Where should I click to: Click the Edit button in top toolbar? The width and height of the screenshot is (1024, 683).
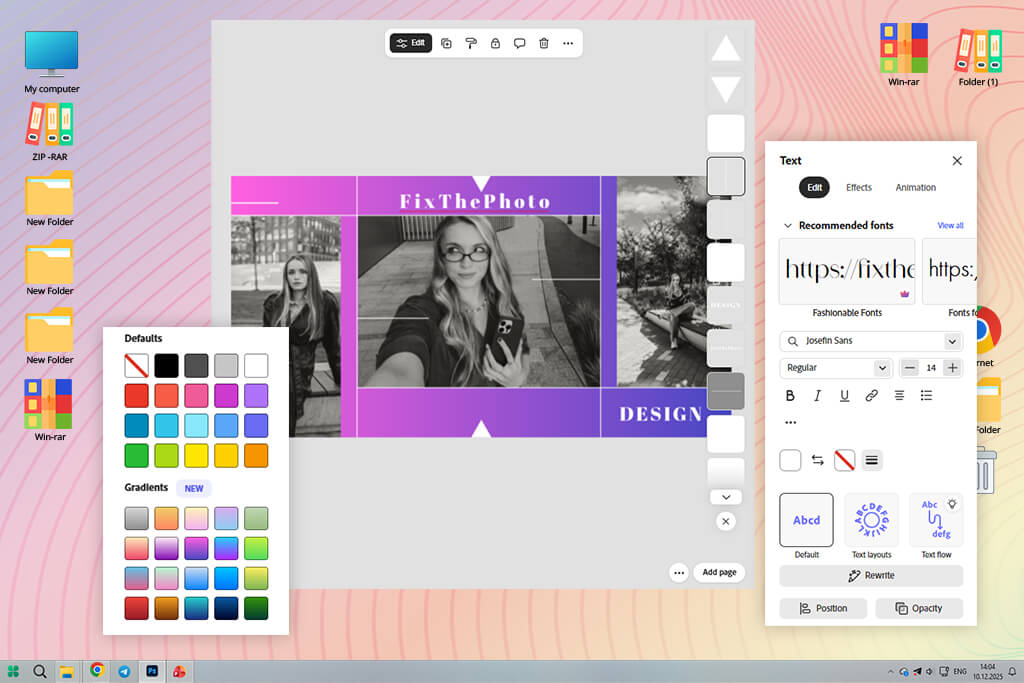(411, 43)
